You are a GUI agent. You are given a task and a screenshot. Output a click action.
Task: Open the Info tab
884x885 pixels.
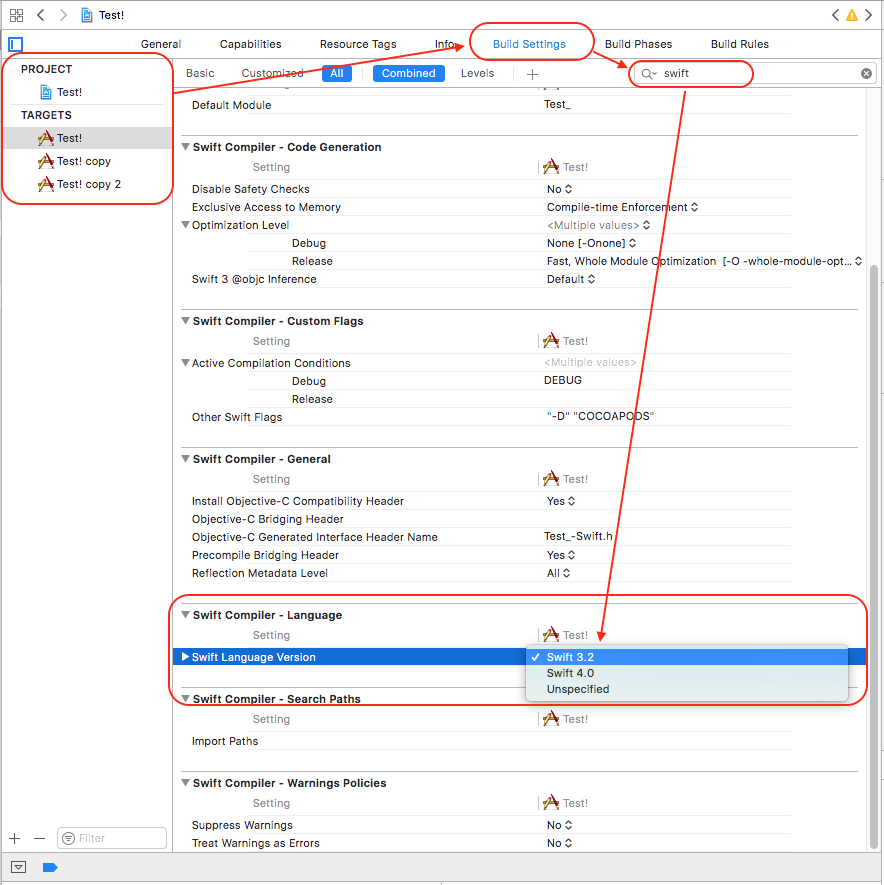click(x=444, y=44)
